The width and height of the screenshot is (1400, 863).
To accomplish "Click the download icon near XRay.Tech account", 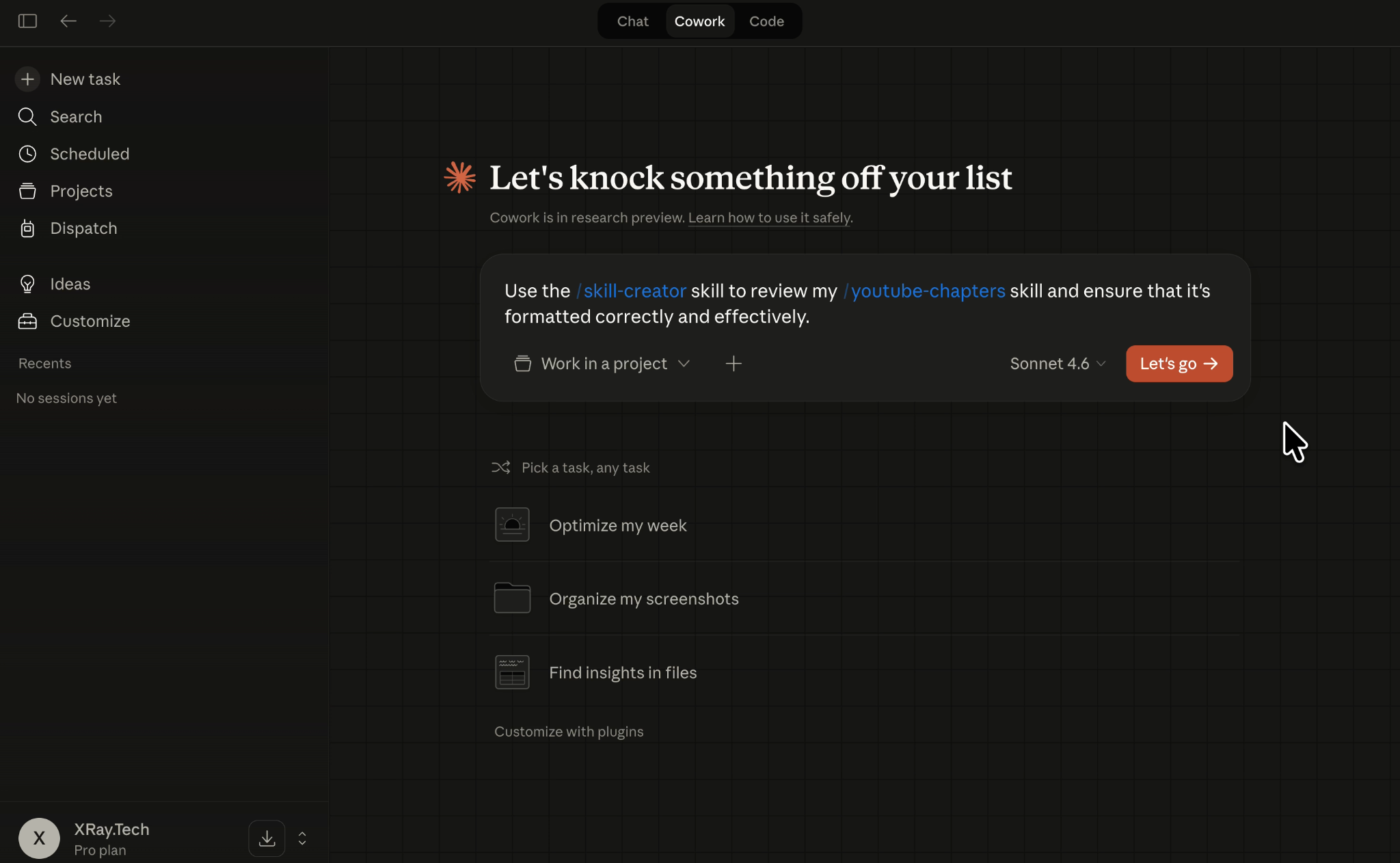I will [266, 838].
